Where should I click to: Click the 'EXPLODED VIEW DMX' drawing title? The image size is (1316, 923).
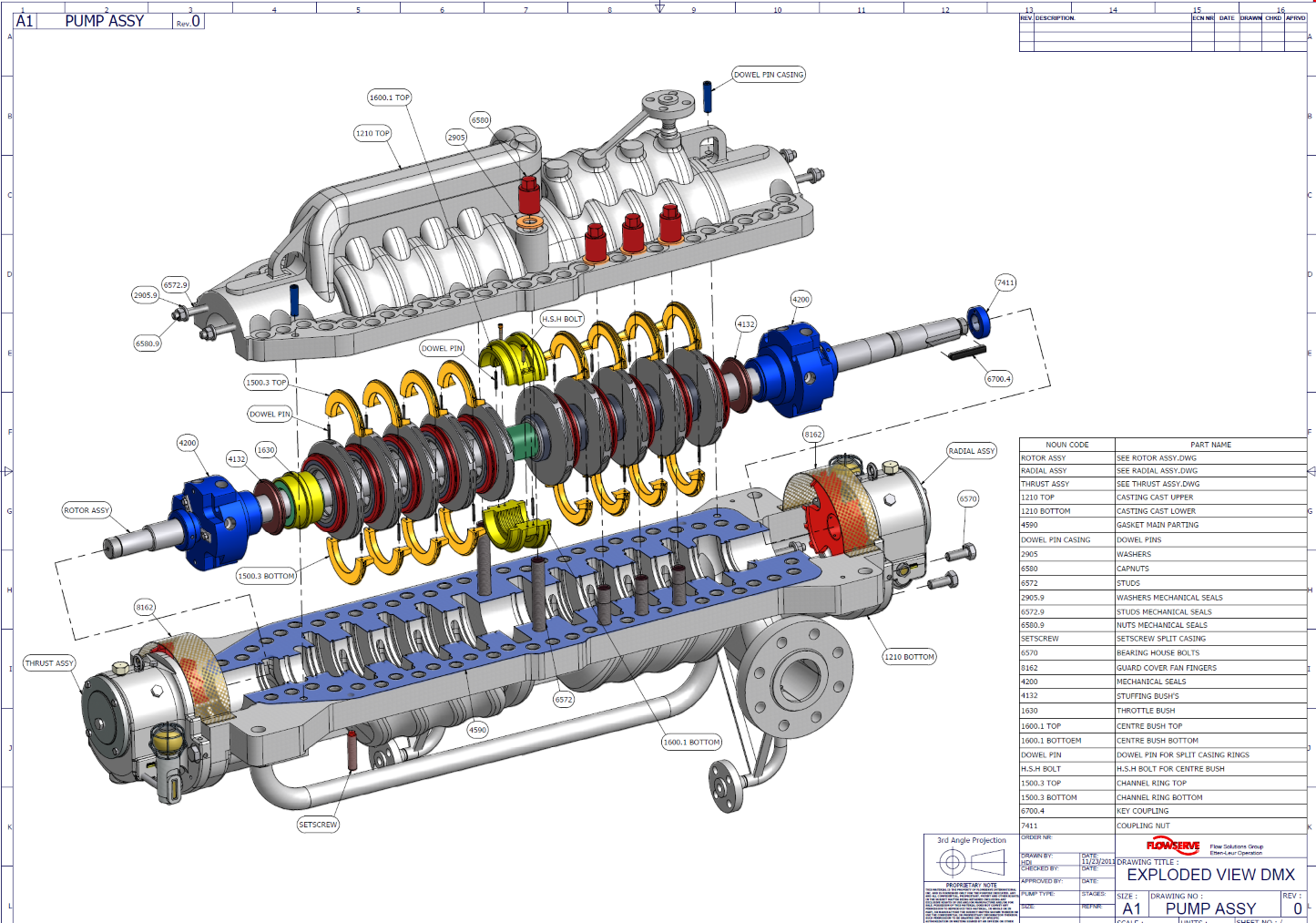click(1210, 875)
